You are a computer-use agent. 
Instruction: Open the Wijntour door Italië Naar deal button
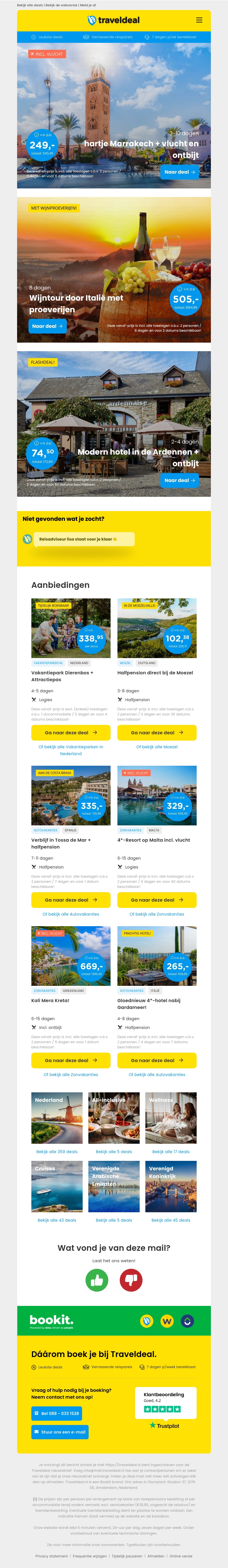[x=47, y=326]
